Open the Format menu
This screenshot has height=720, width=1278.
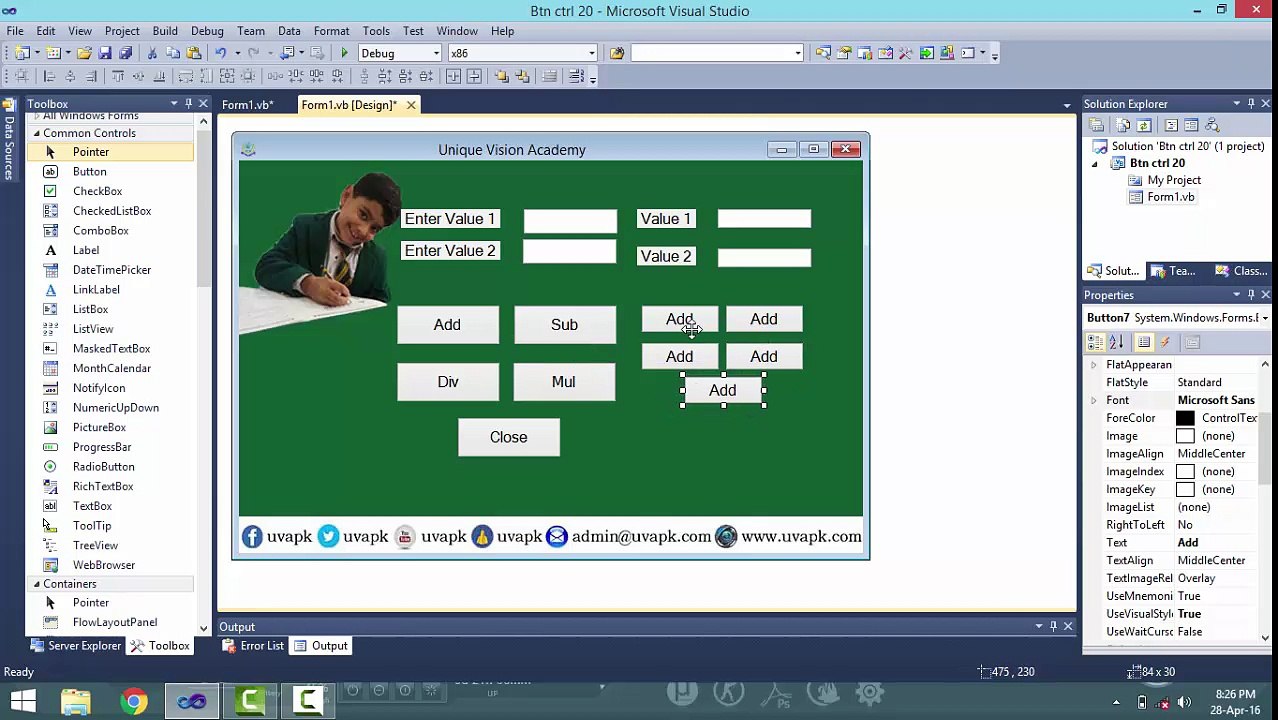[x=331, y=31]
